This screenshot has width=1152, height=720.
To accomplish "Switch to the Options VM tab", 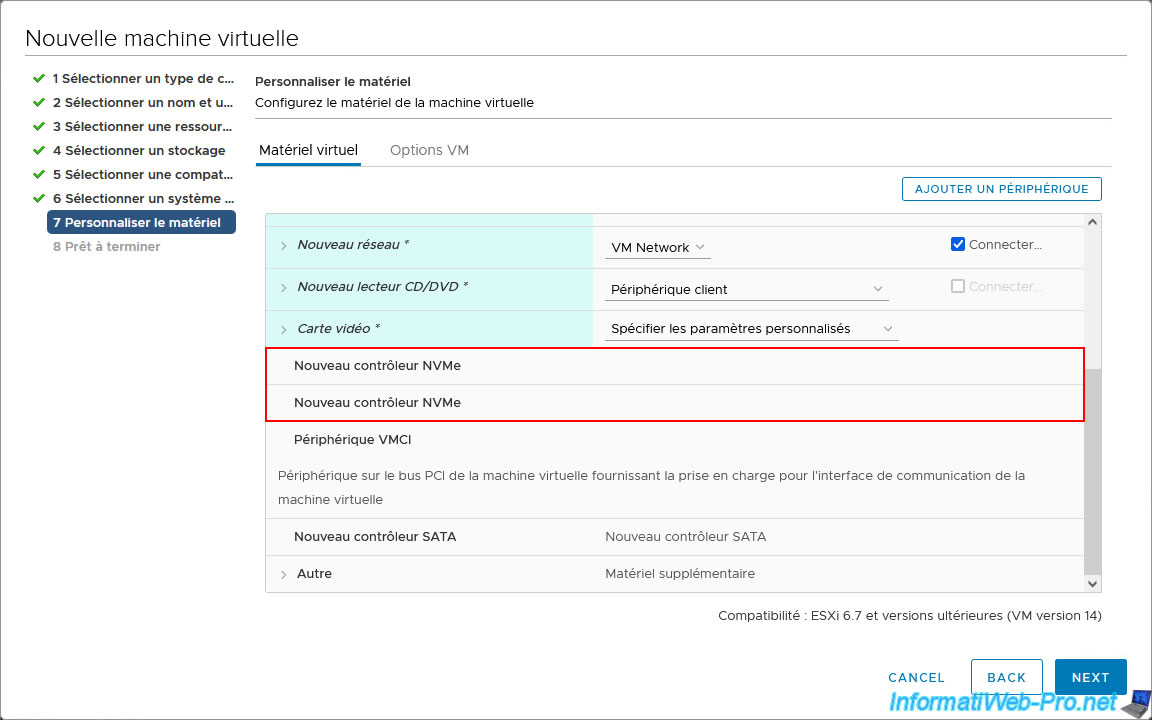I will coord(429,150).
